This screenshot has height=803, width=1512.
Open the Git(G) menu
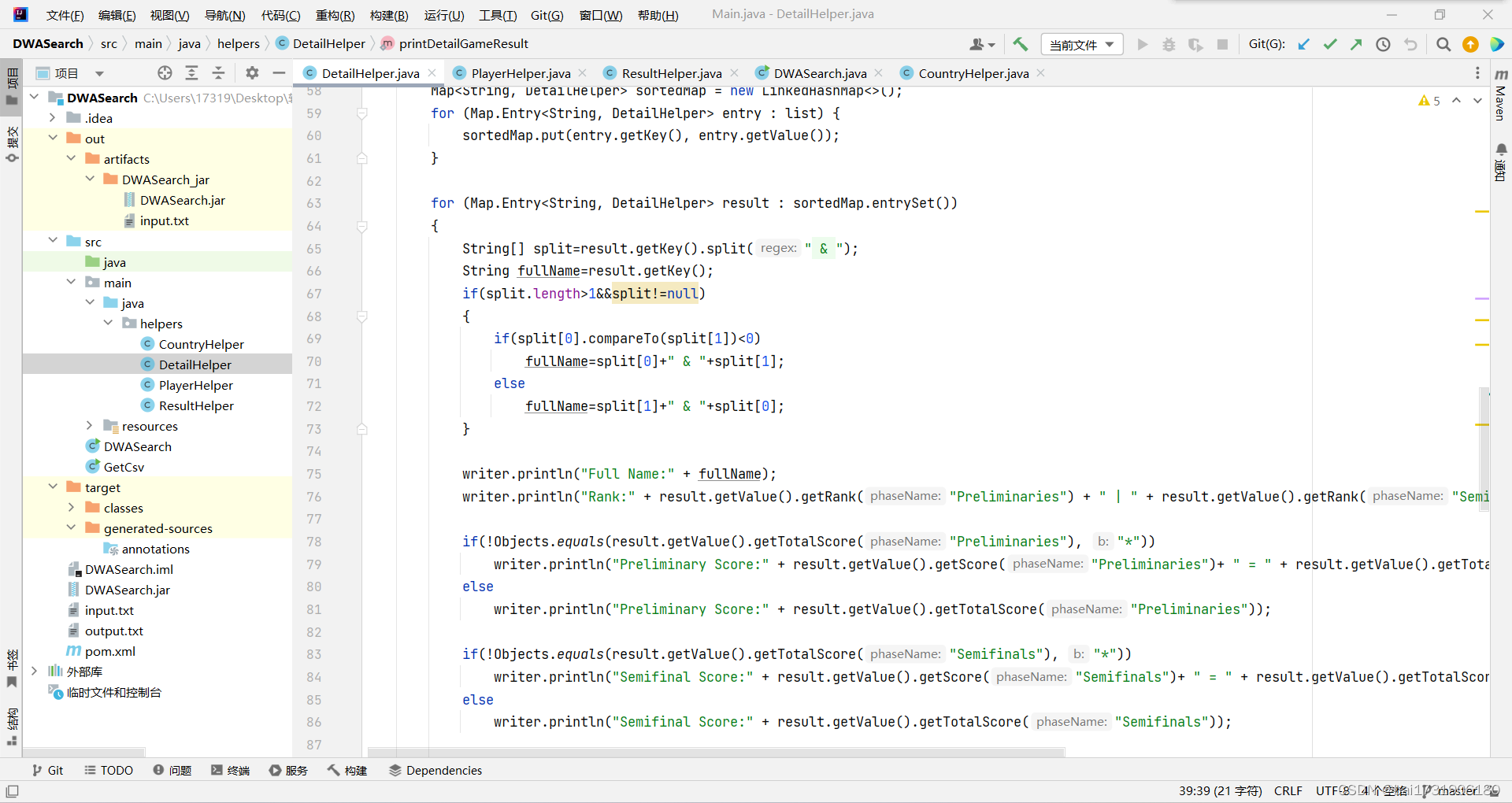tap(547, 15)
